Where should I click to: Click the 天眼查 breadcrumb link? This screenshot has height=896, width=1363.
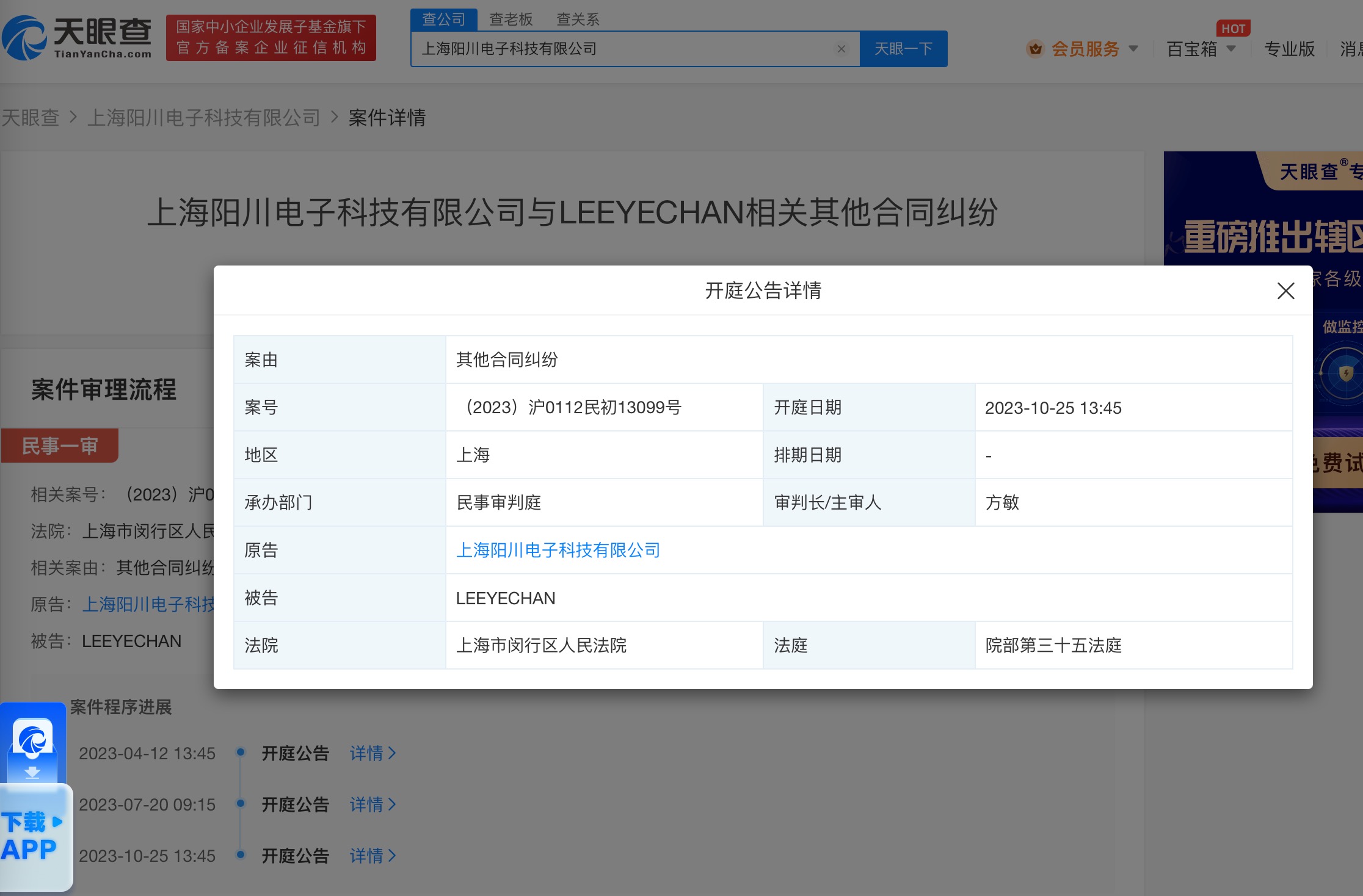(31, 117)
